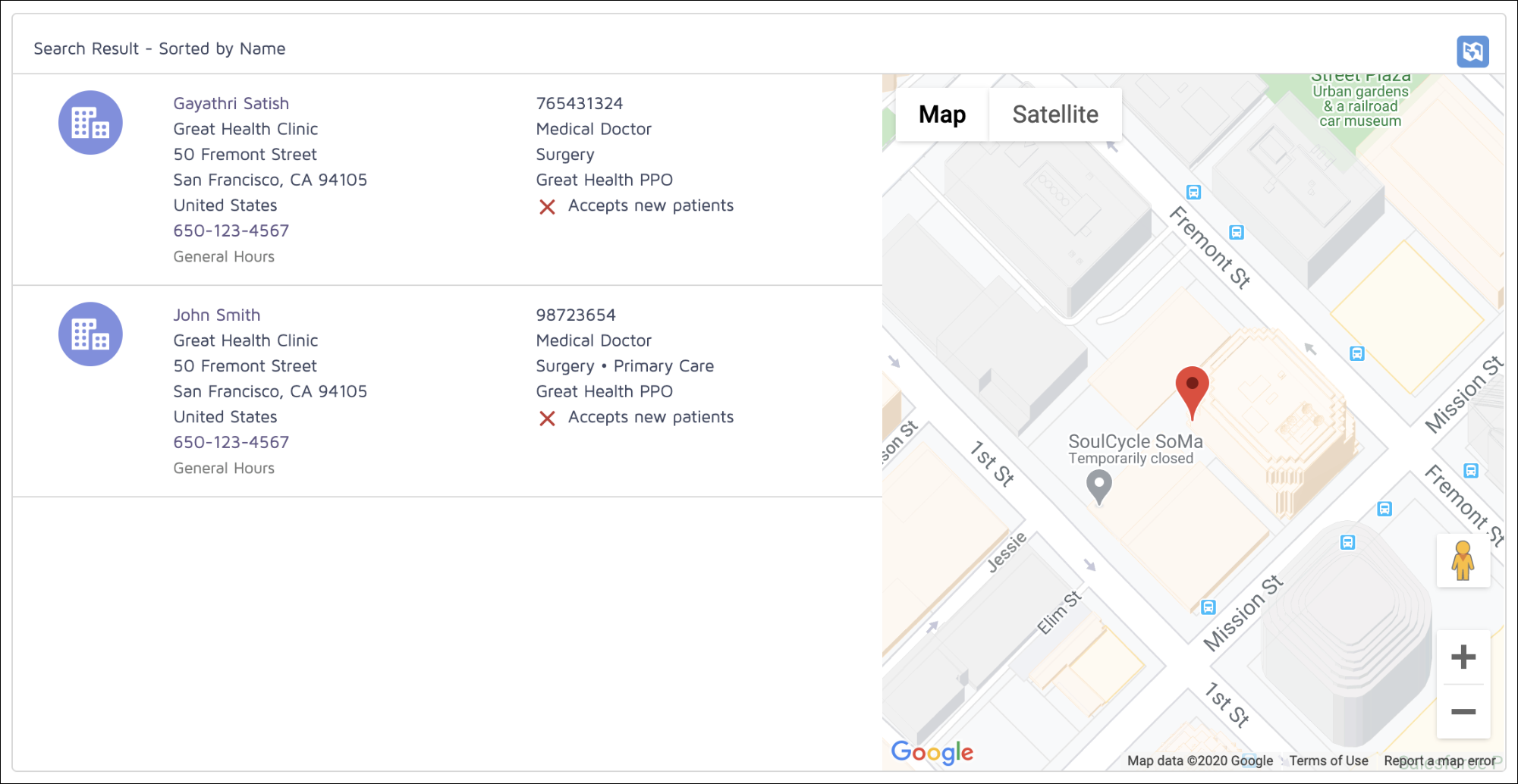Zoom in with the plus button
Viewport: 1518px width, 784px height.
[x=1463, y=657]
